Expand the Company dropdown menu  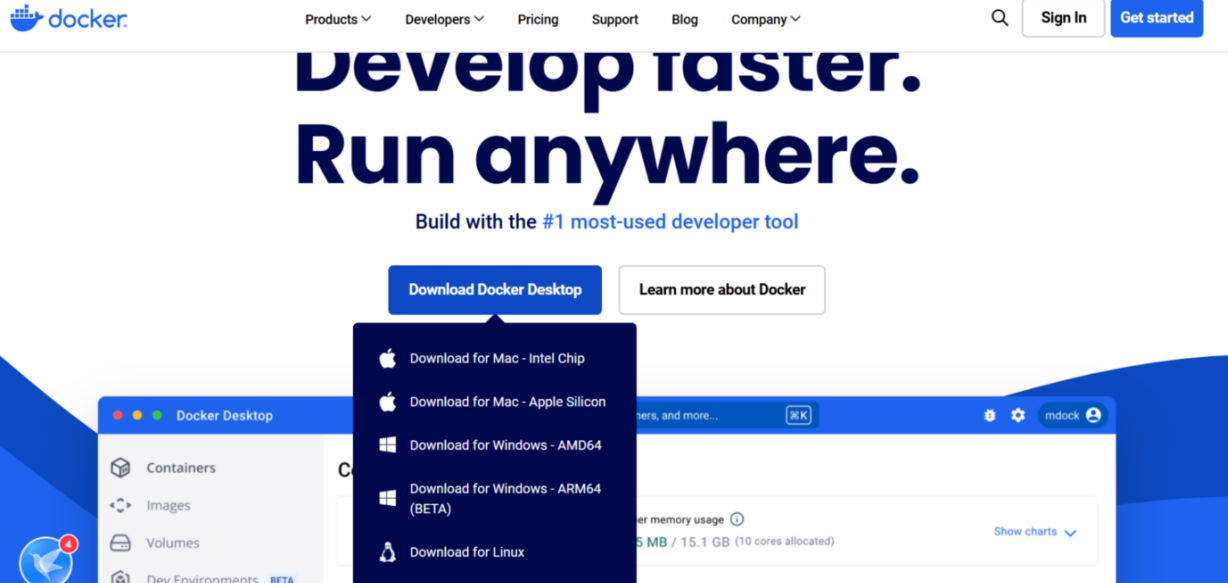click(x=765, y=19)
